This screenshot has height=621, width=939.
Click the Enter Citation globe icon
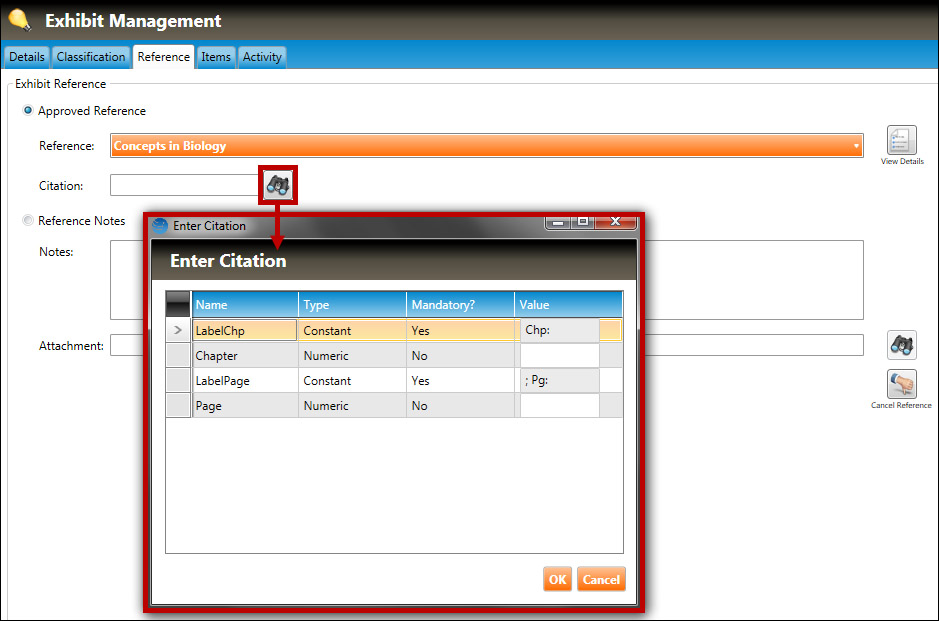coord(160,226)
